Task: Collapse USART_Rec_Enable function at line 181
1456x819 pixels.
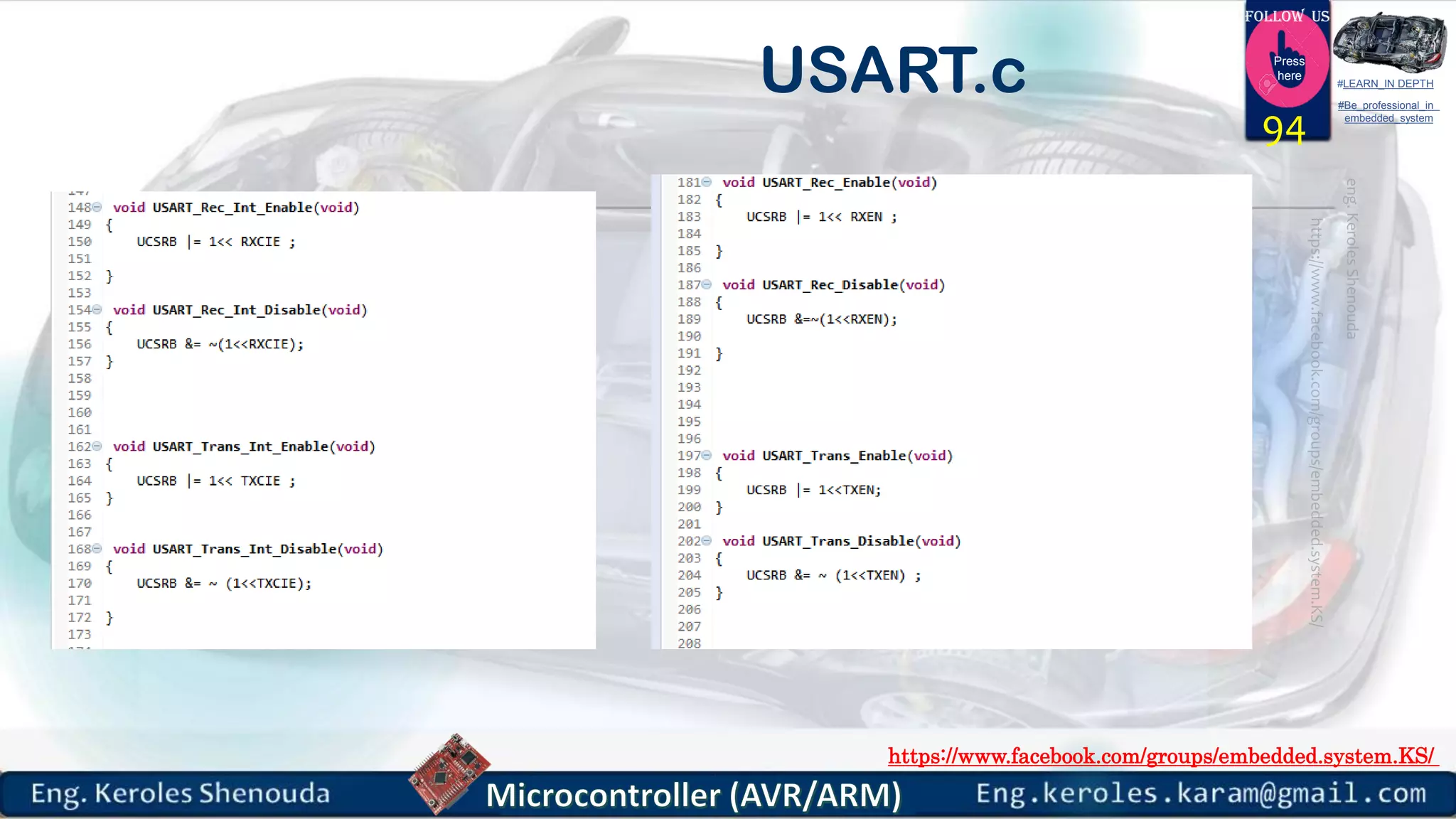Action: [x=707, y=182]
